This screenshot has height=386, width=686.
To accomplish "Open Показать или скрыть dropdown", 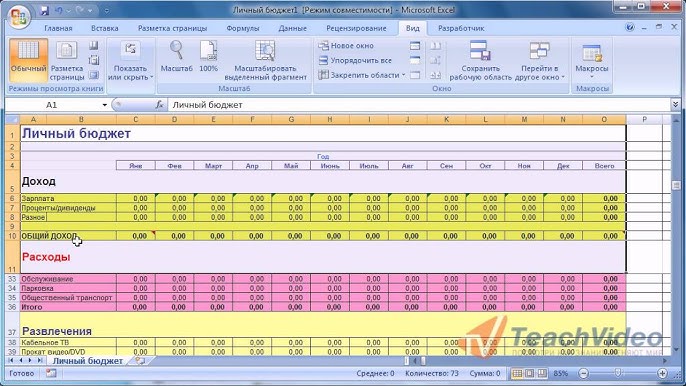I will pos(130,60).
